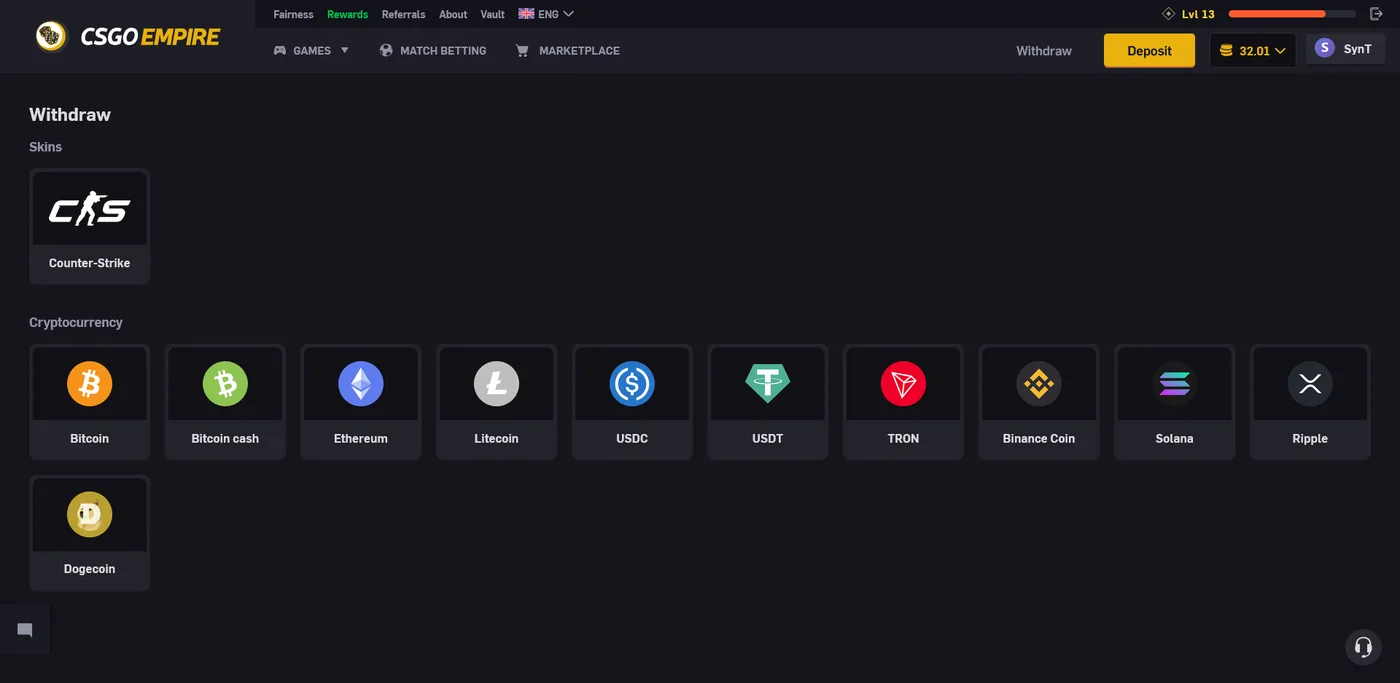Click the coin stack balance icon
Image resolution: width=1400 pixels, height=683 pixels.
1226,50
